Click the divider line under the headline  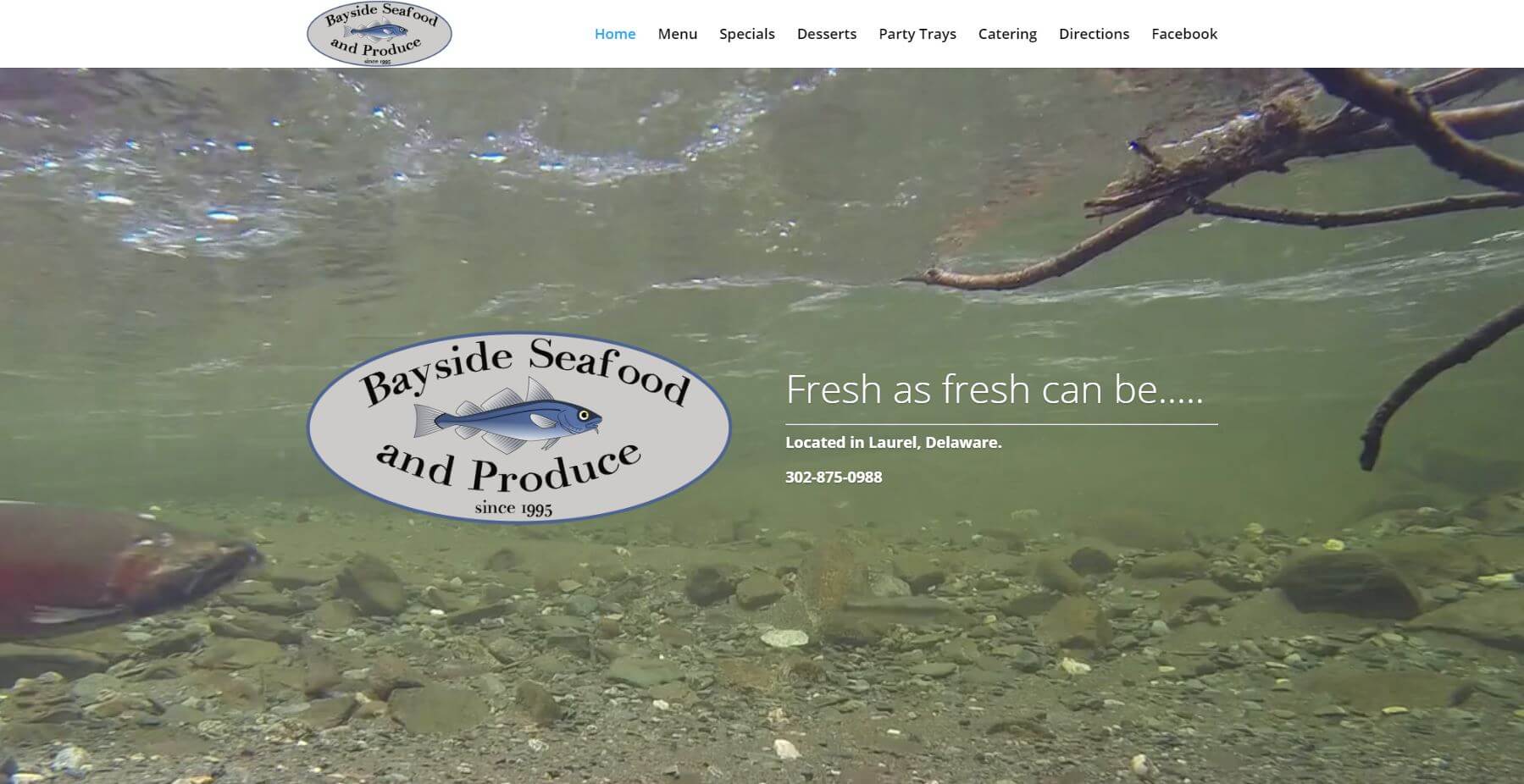pyautogui.click(x=1001, y=424)
